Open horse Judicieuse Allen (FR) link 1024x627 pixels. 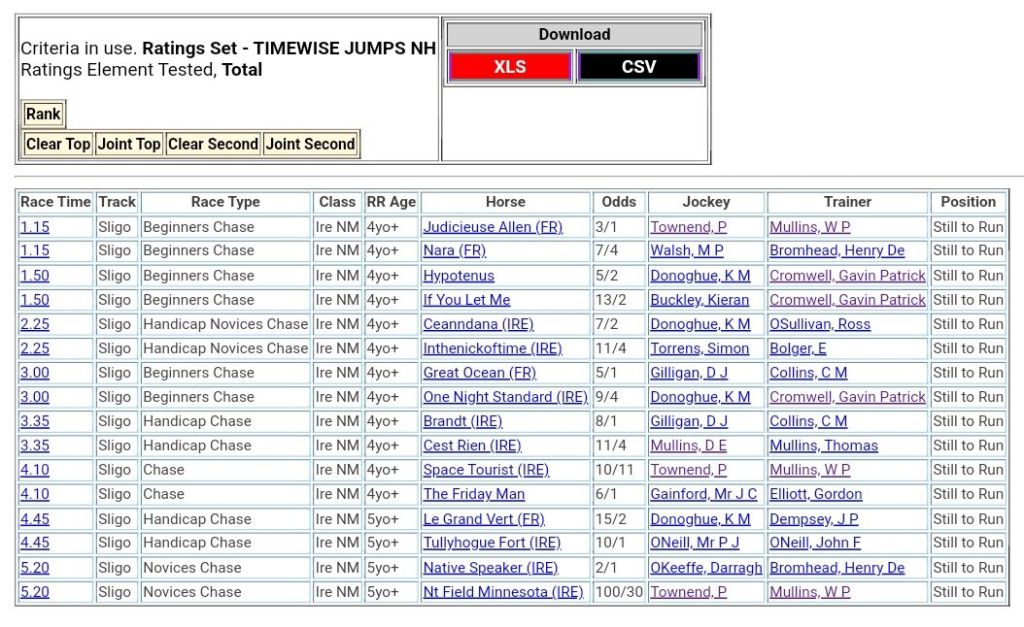pos(492,227)
